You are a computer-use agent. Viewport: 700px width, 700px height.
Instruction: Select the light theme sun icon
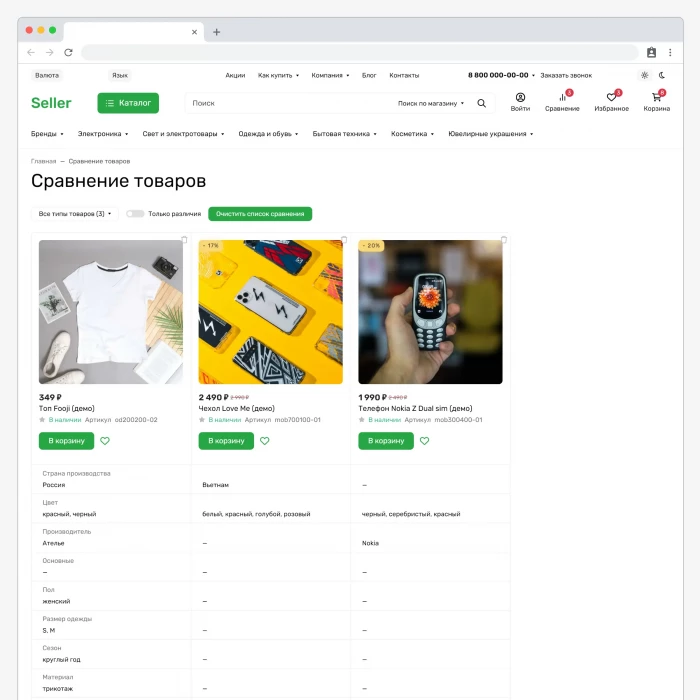pyautogui.click(x=644, y=75)
